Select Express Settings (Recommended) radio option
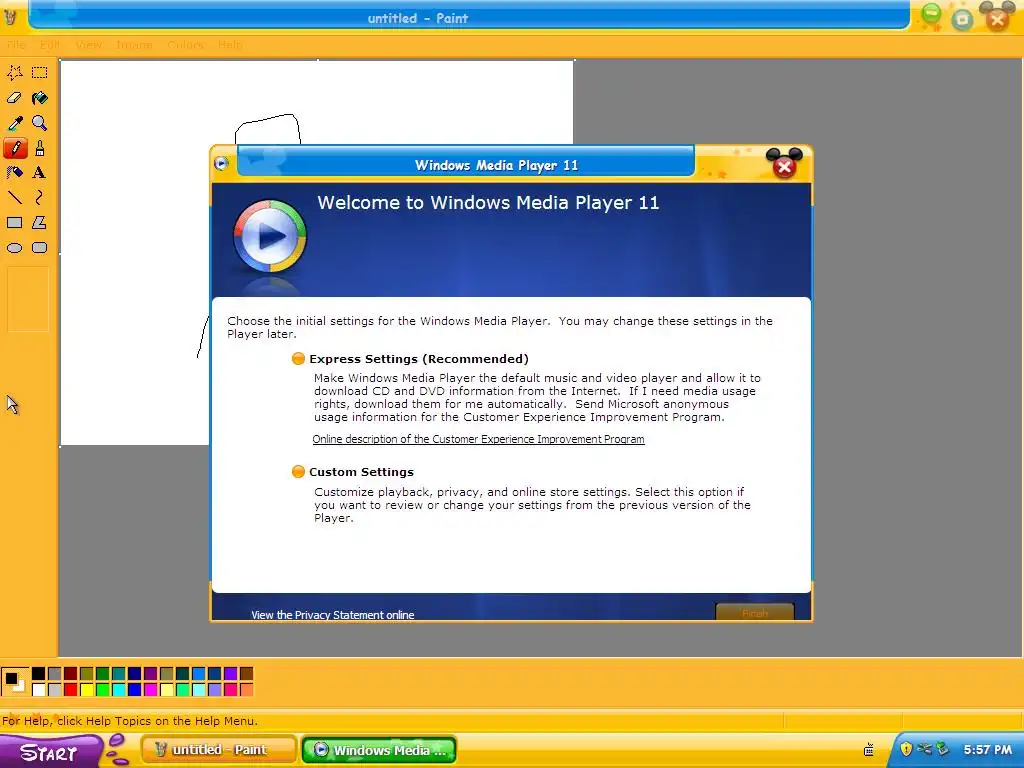Viewport: 1024px width, 768px height. click(298, 359)
